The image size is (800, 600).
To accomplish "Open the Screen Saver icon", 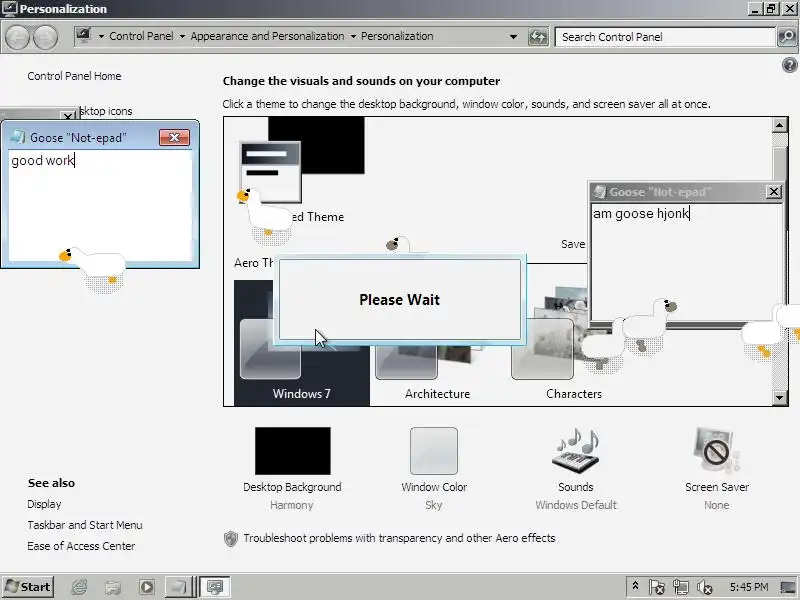I will click(x=716, y=451).
